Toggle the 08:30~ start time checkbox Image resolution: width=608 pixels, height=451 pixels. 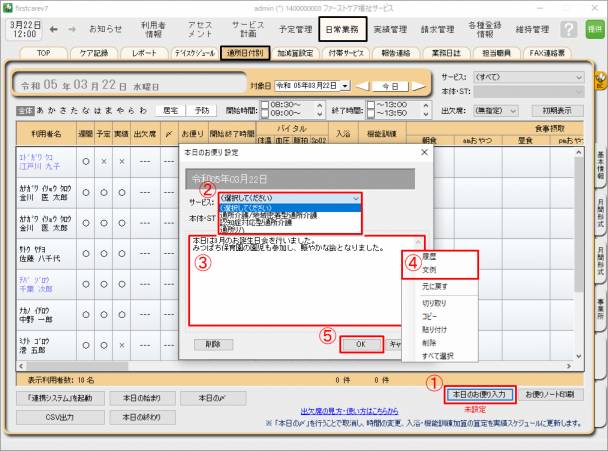(x=264, y=103)
